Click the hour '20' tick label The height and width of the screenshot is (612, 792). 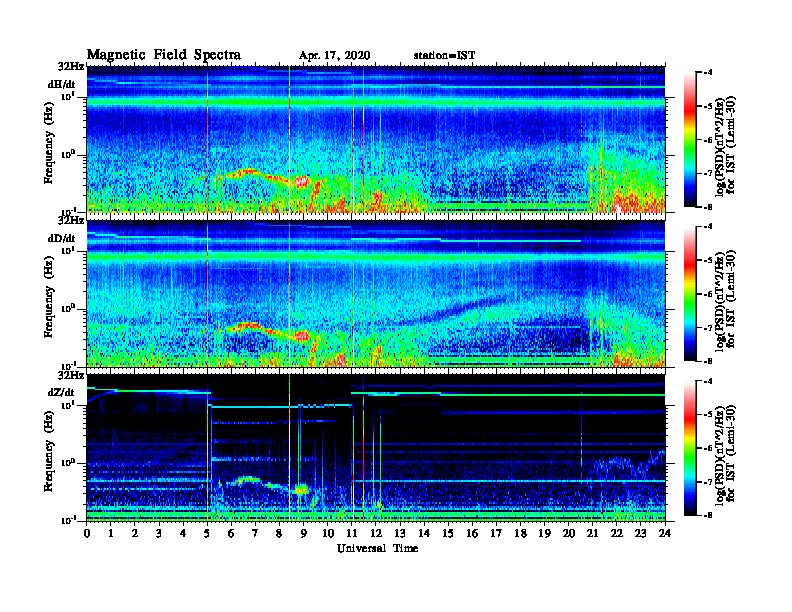pos(569,533)
